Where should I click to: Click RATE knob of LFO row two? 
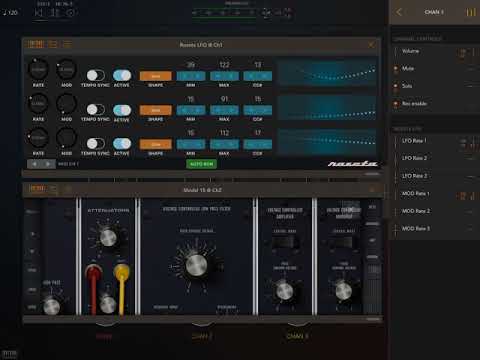click(38, 104)
